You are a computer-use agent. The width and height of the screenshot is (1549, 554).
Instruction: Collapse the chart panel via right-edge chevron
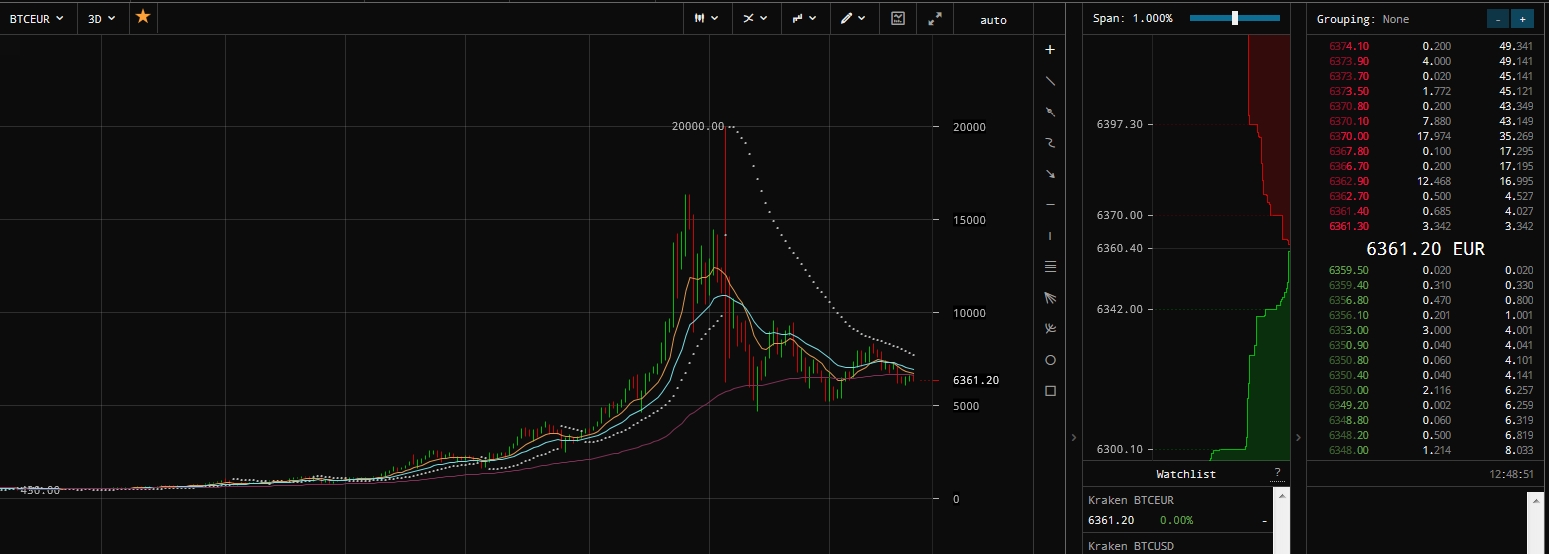1072,437
